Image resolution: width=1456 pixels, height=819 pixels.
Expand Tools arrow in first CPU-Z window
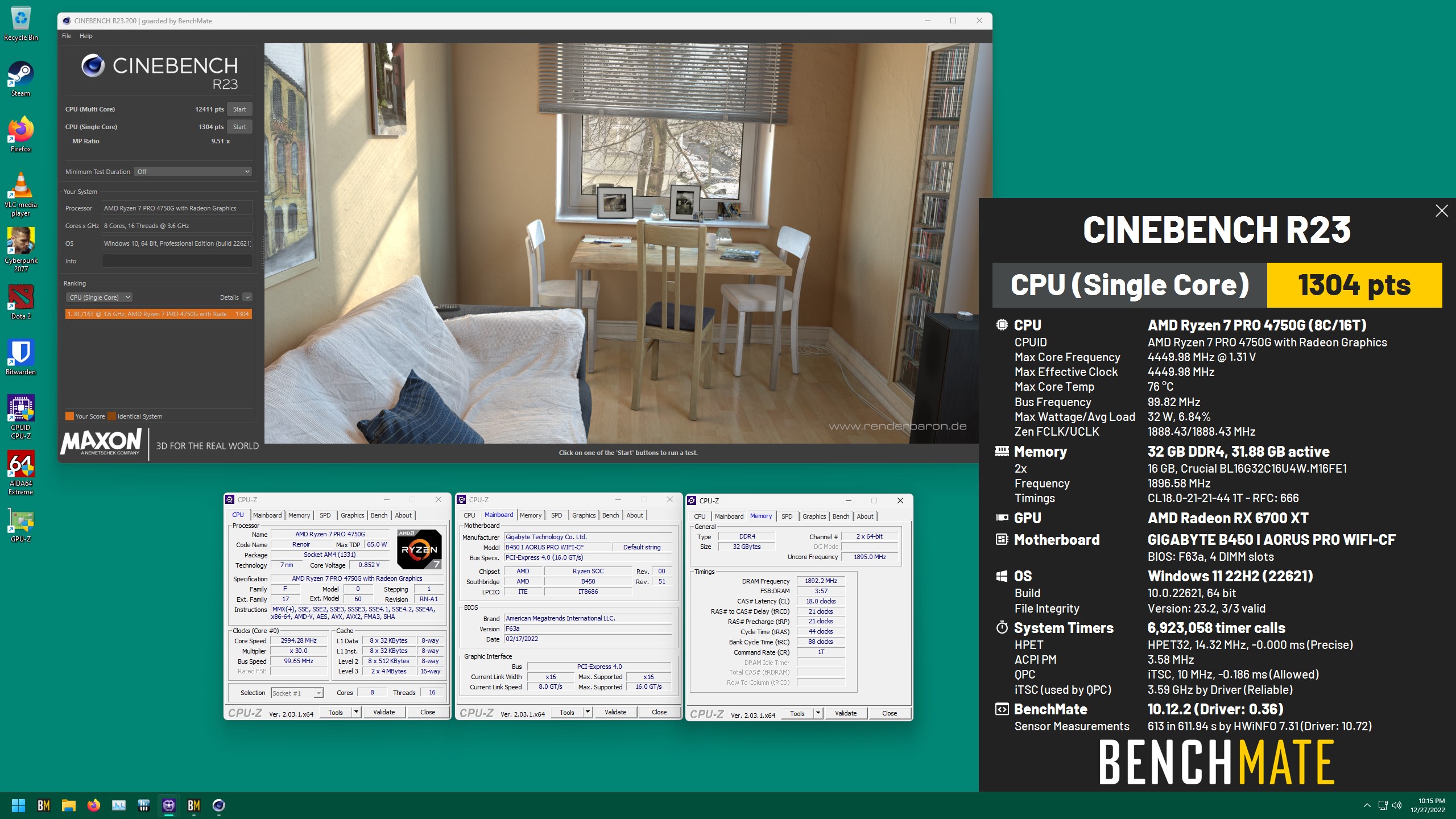coord(356,712)
